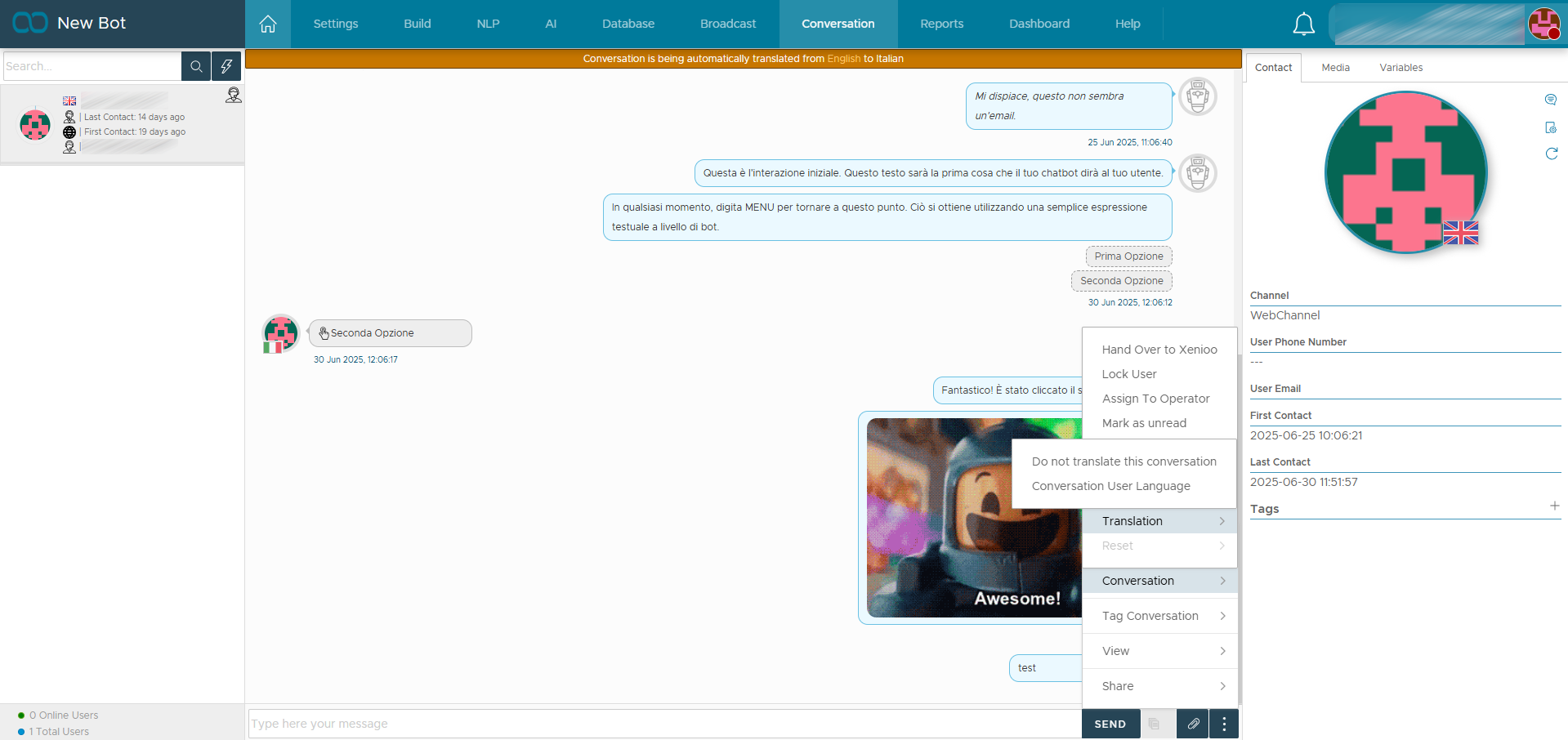Go to the Home icon in navbar
1568x740 pixels.
coord(267,24)
